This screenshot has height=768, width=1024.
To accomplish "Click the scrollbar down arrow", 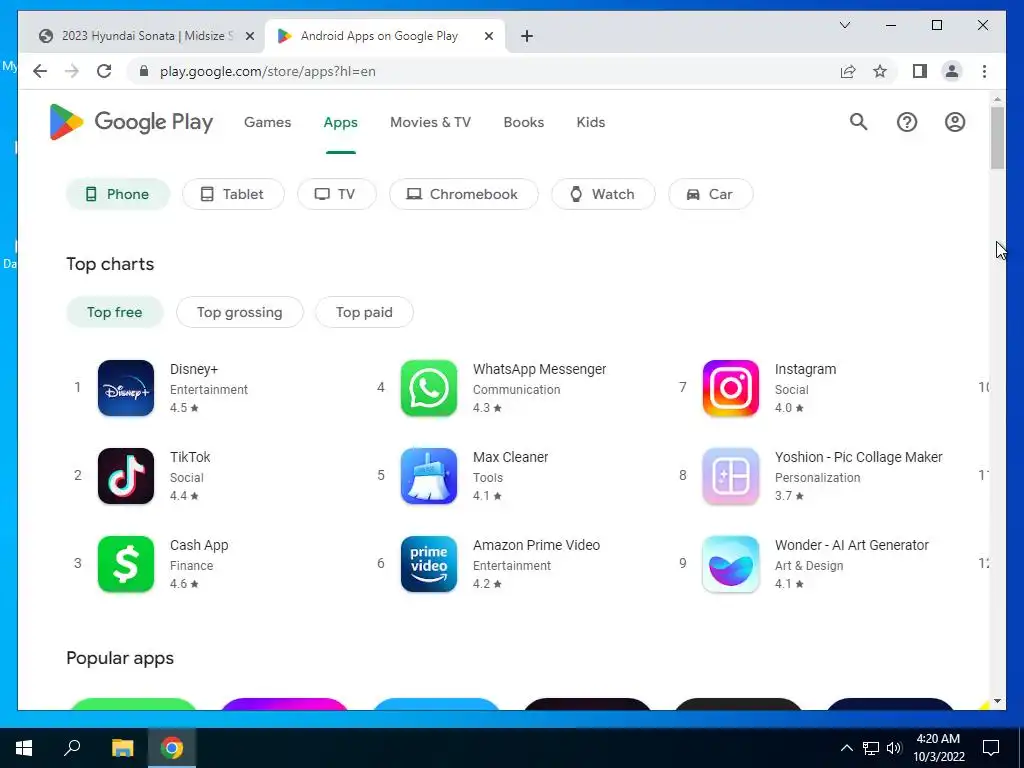I will point(997,701).
